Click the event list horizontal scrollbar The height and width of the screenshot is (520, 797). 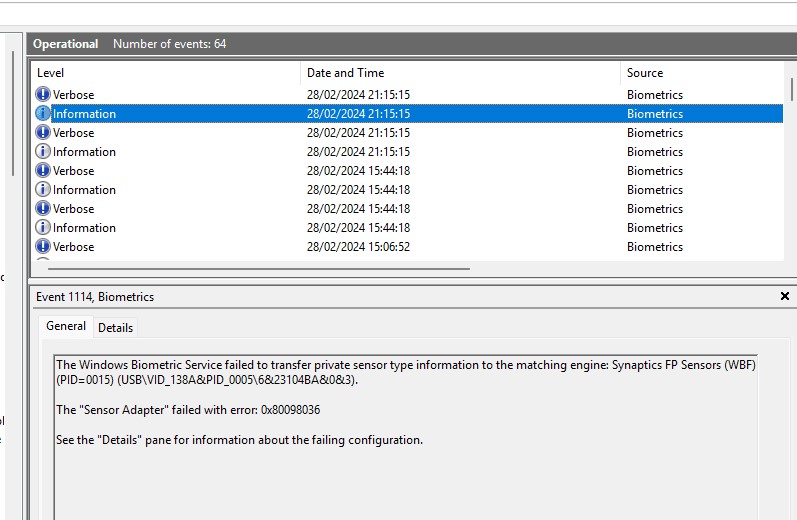[259, 268]
